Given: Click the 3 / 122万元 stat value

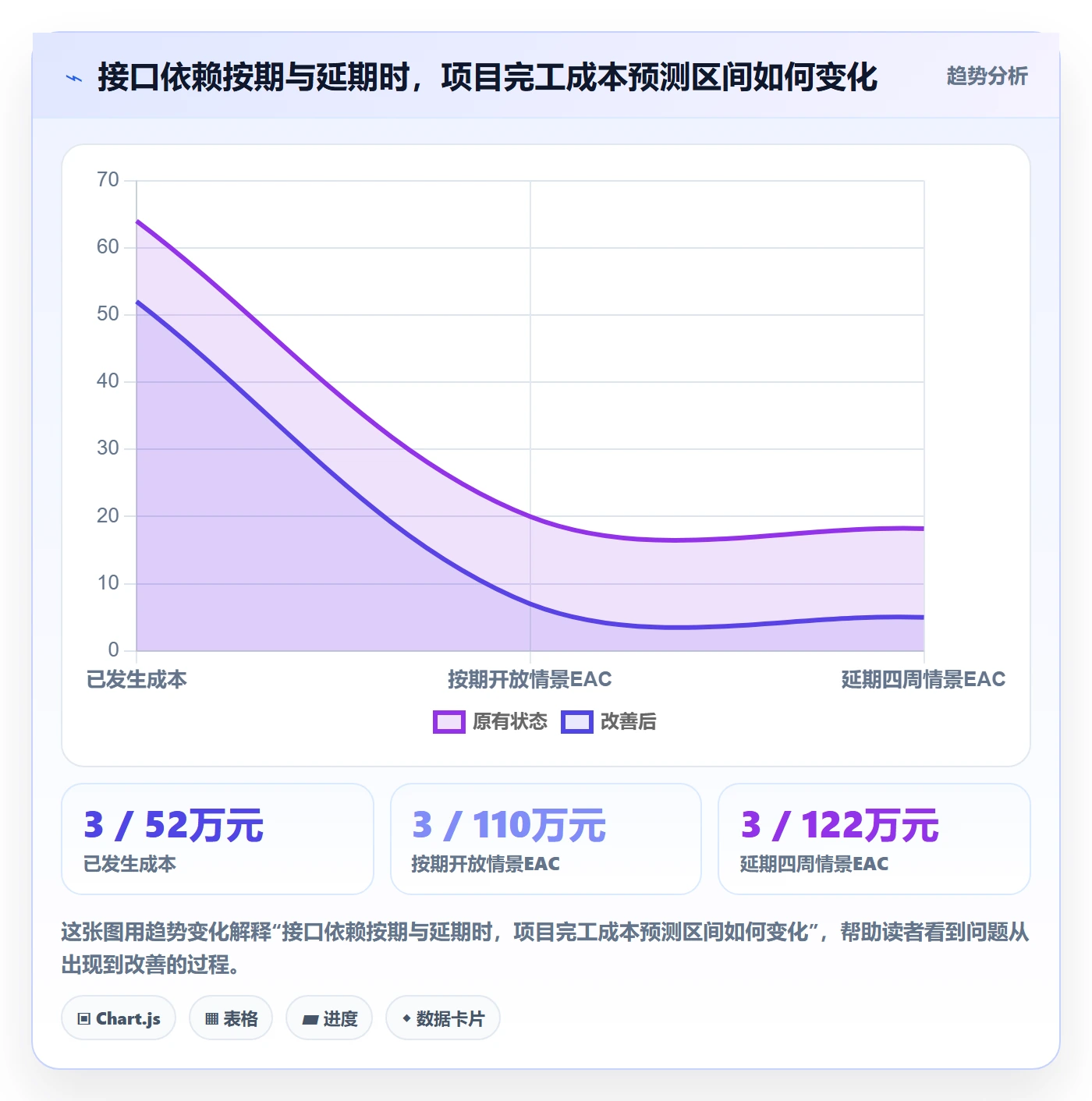Looking at the screenshot, I should 840,825.
